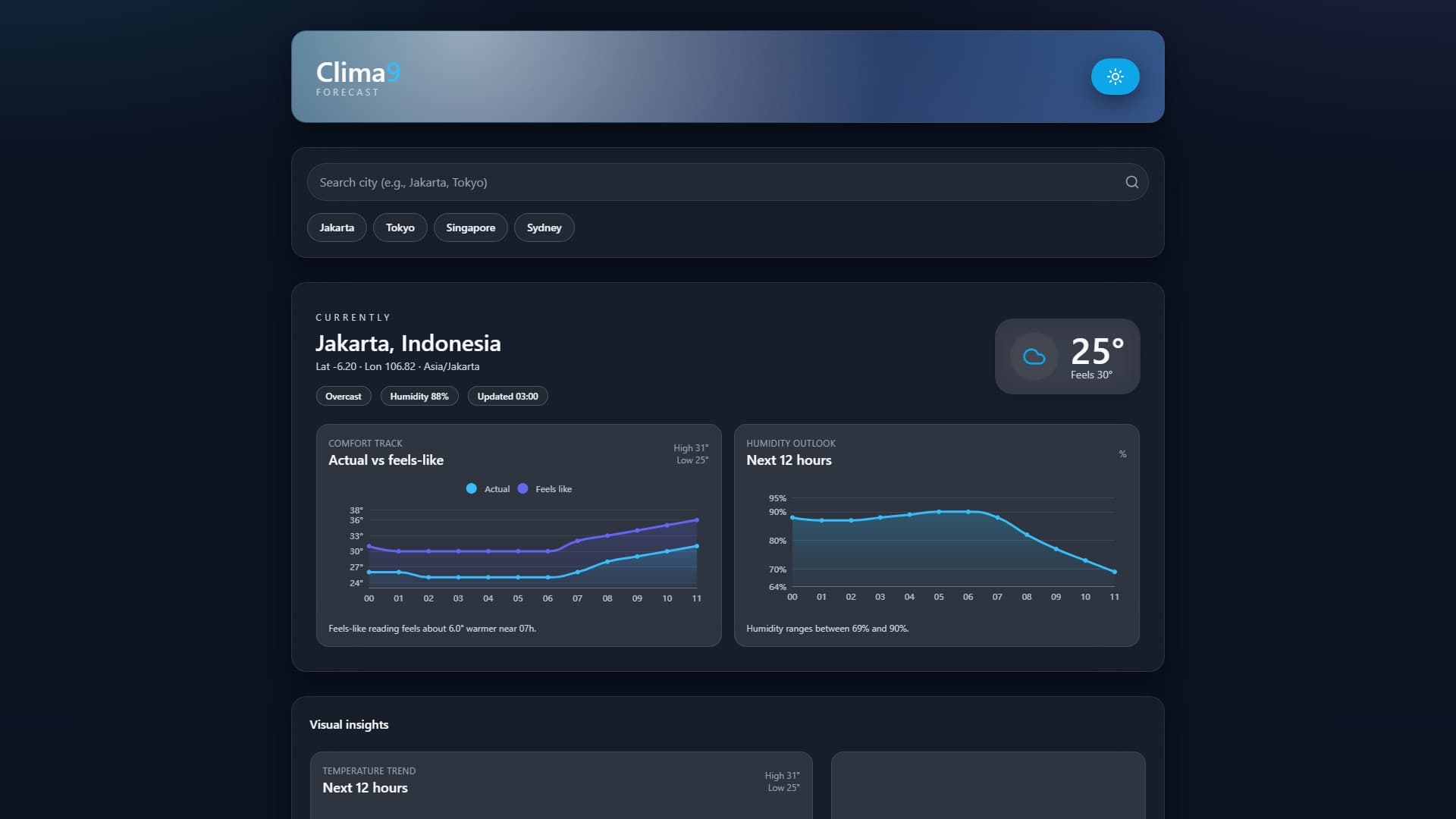The width and height of the screenshot is (1456, 819).
Task: Click the percent symbol on Humidity Outlook chart
Action: click(1122, 453)
